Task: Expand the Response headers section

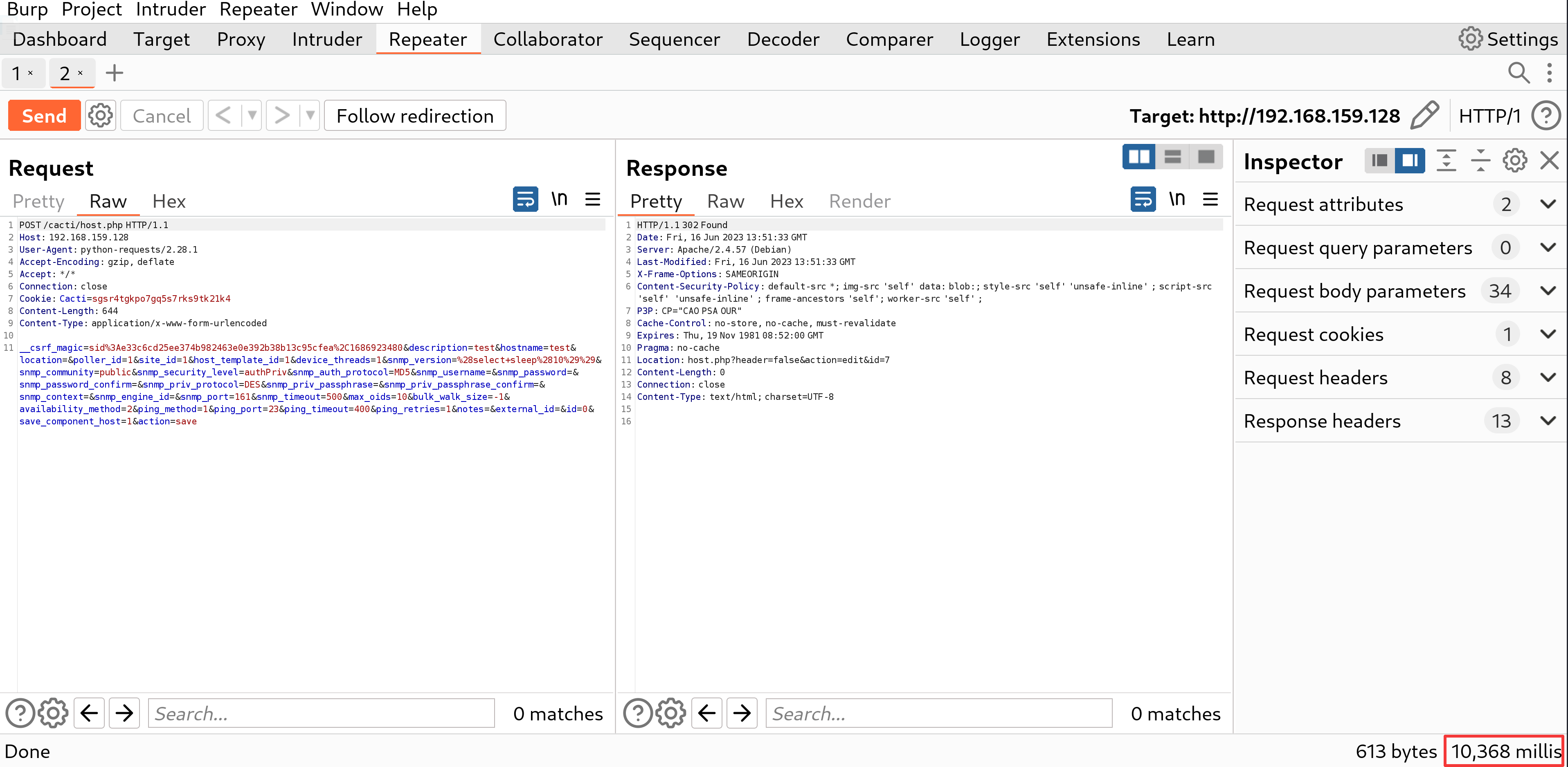Action: click(x=1547, y=421)
